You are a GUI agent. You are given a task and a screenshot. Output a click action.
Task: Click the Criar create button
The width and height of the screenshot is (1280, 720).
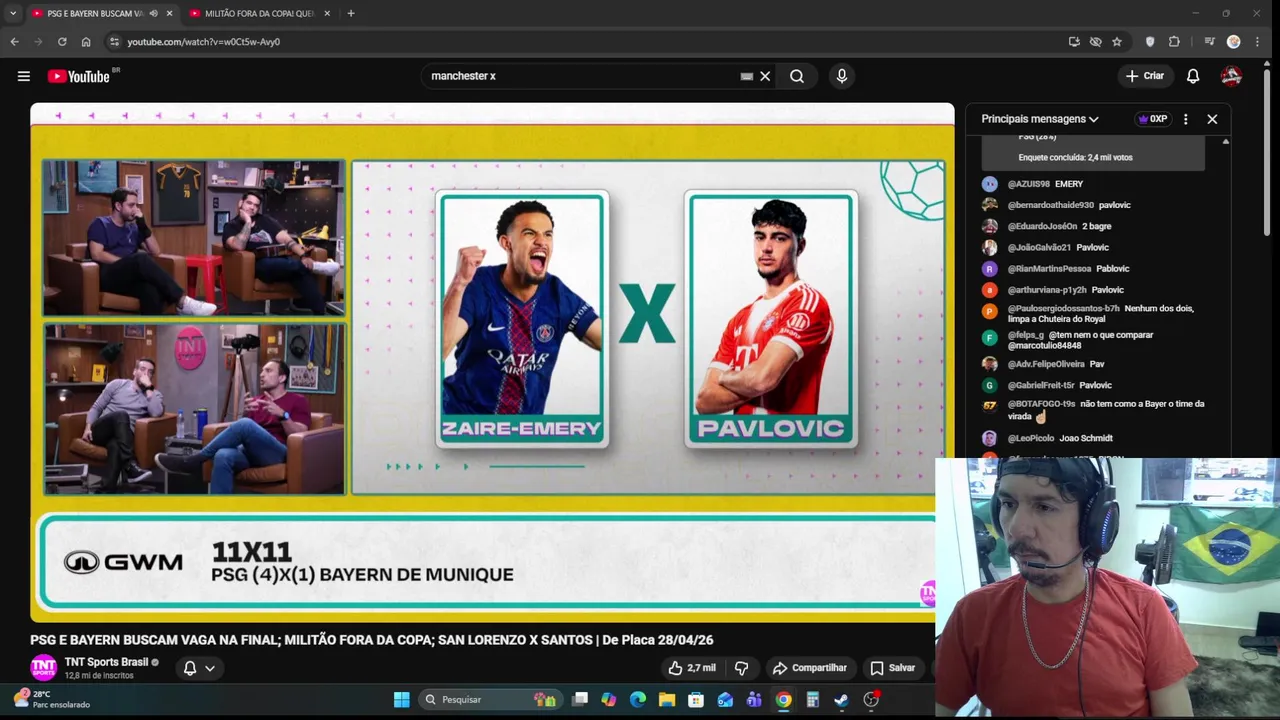1145,76
